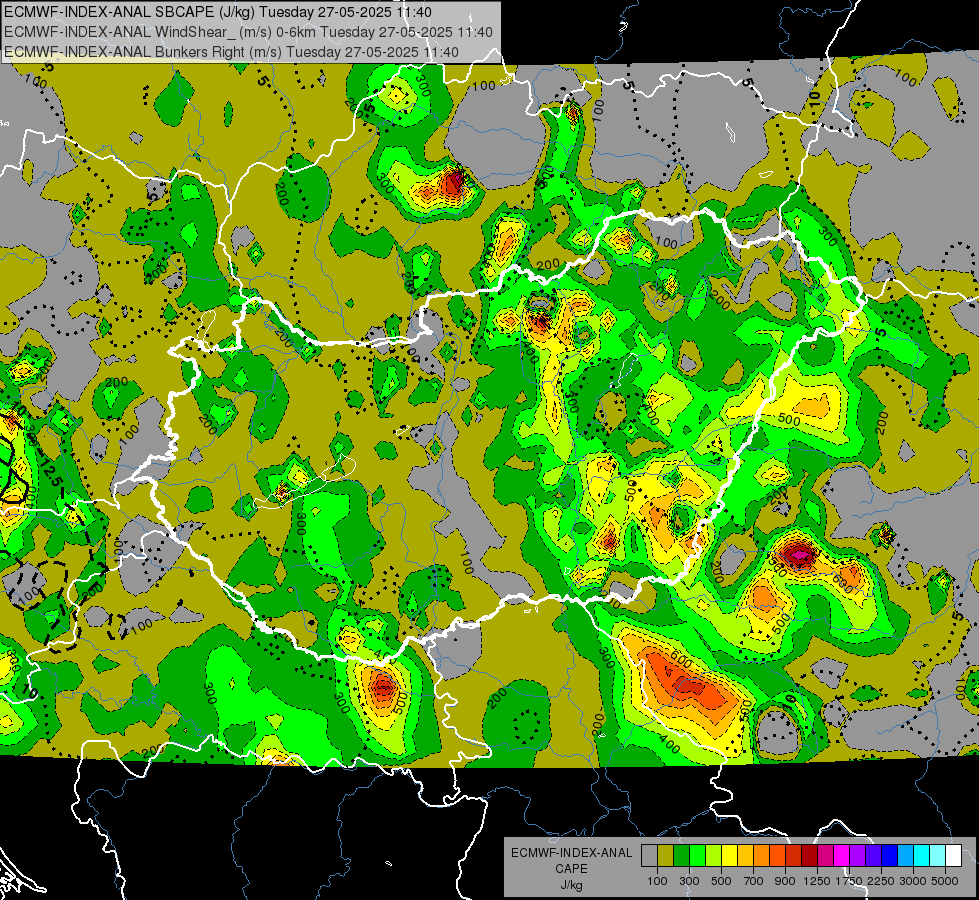Image resolution: width=979 pixels, height=900 pixels.
Task: Select the bright green legend swatch
Action: click(x=697, y=856)
